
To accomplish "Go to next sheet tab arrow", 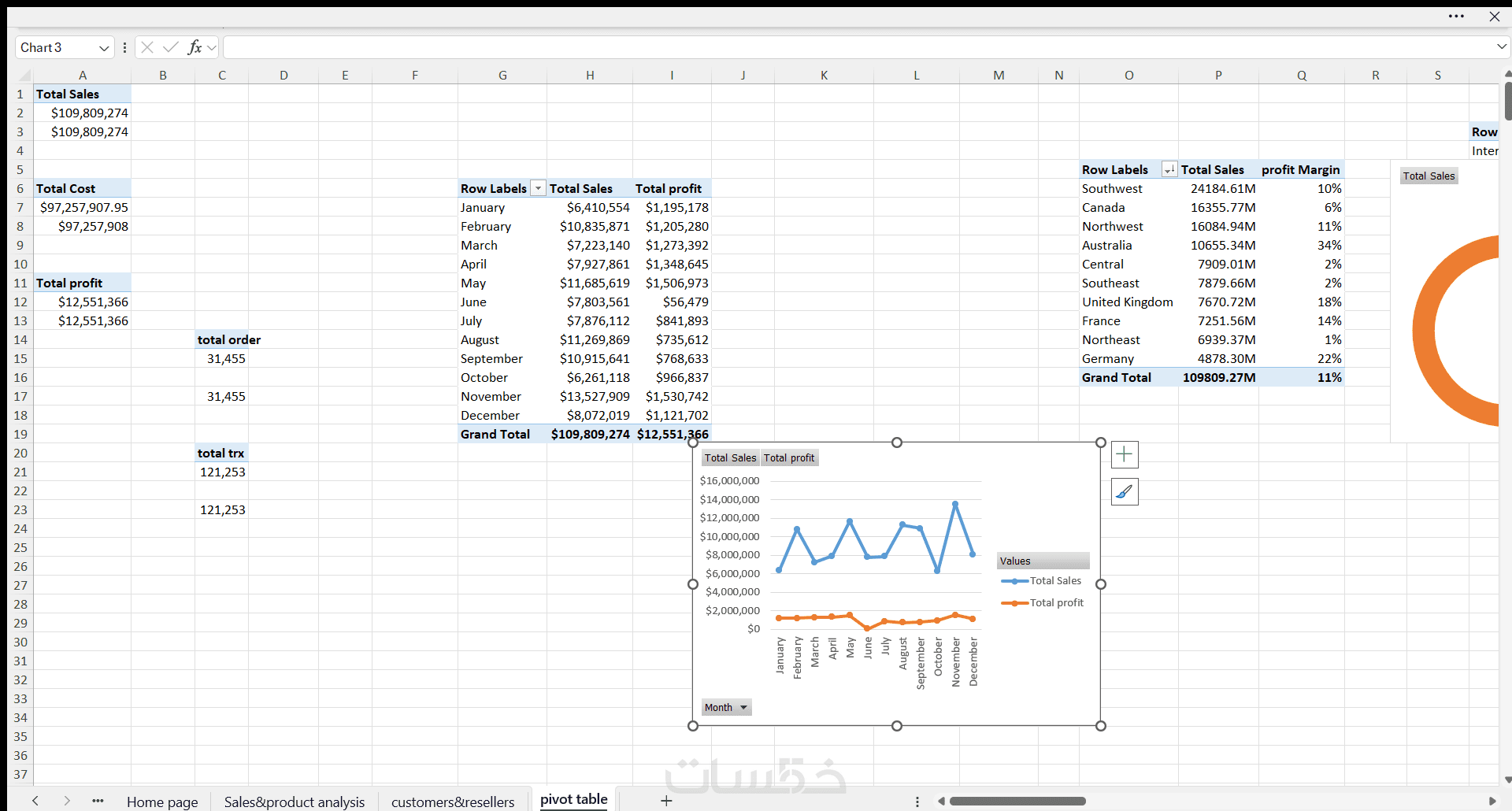I will [x=67, y=801].
